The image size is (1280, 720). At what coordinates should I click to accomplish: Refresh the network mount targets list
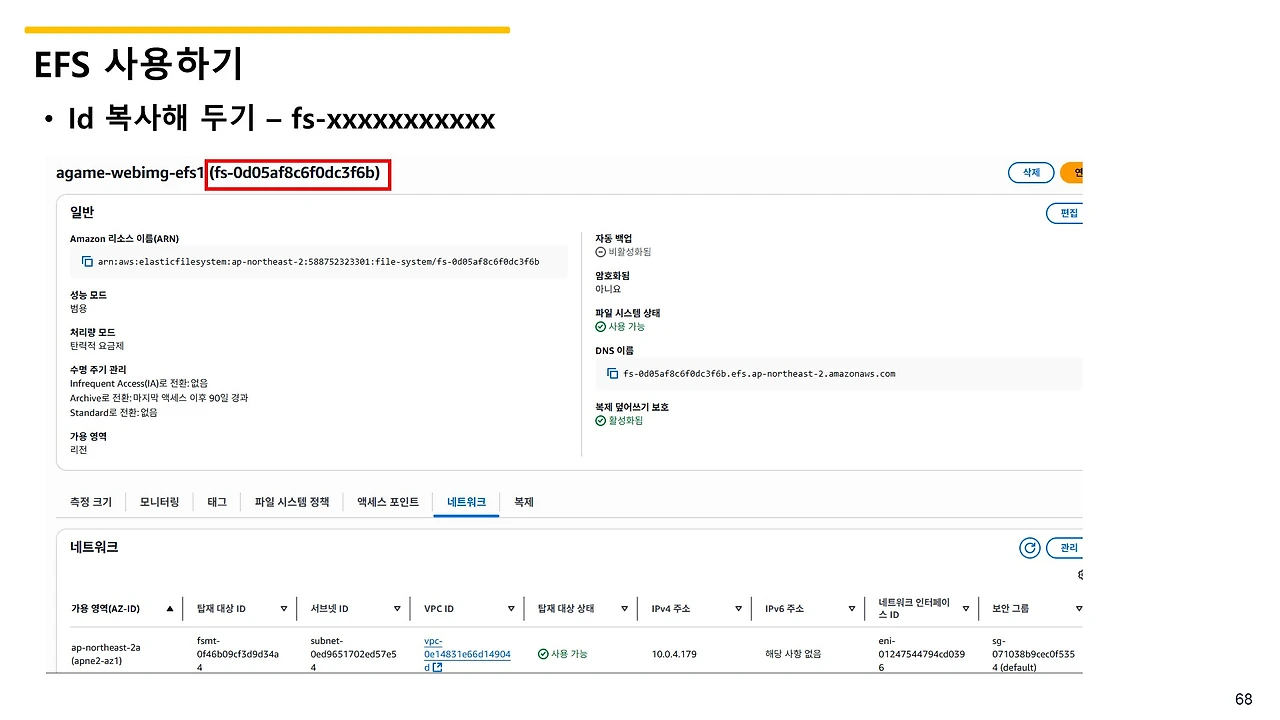click(1029, 548)
